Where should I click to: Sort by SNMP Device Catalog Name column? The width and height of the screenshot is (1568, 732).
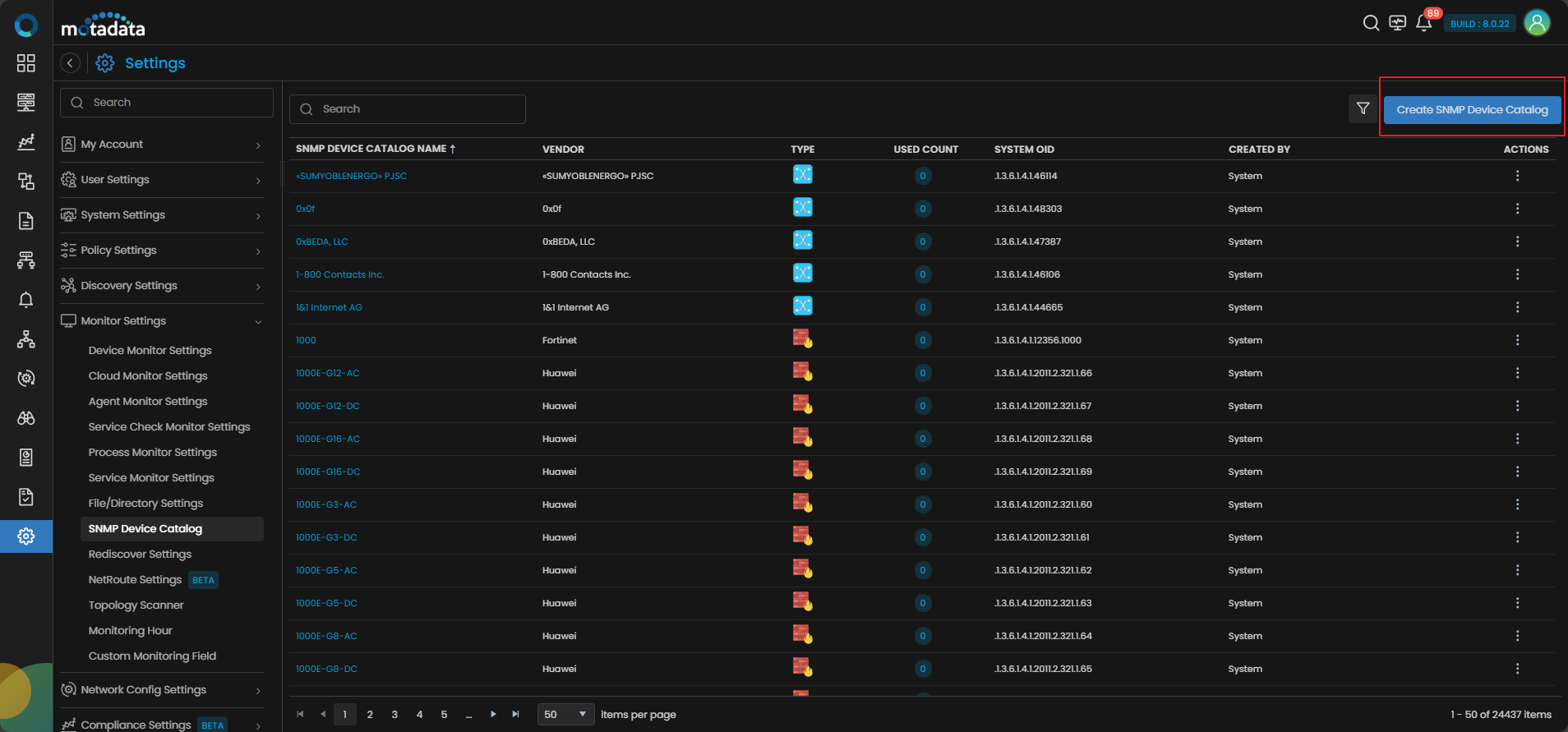click(376, 149)
